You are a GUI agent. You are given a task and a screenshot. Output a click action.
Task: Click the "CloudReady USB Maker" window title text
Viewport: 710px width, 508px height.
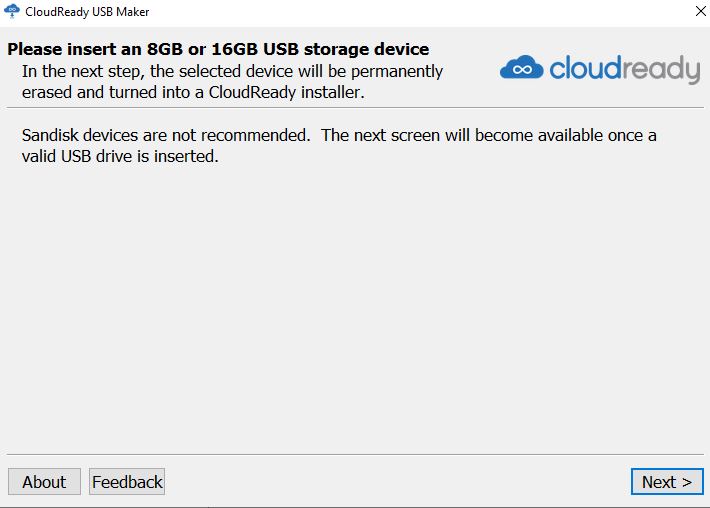click(x=87, y=12)
